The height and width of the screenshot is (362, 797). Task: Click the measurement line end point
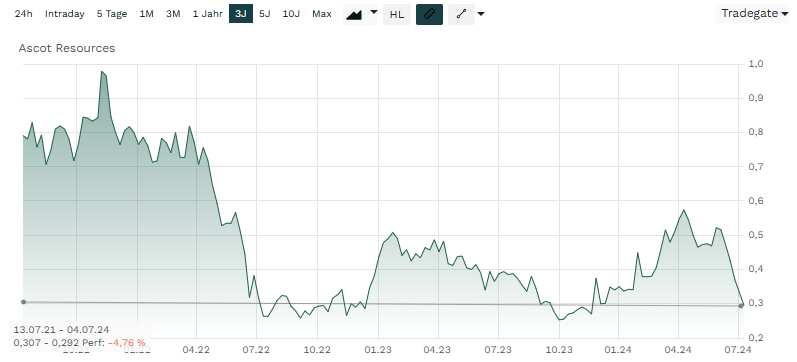pos(741,306)
